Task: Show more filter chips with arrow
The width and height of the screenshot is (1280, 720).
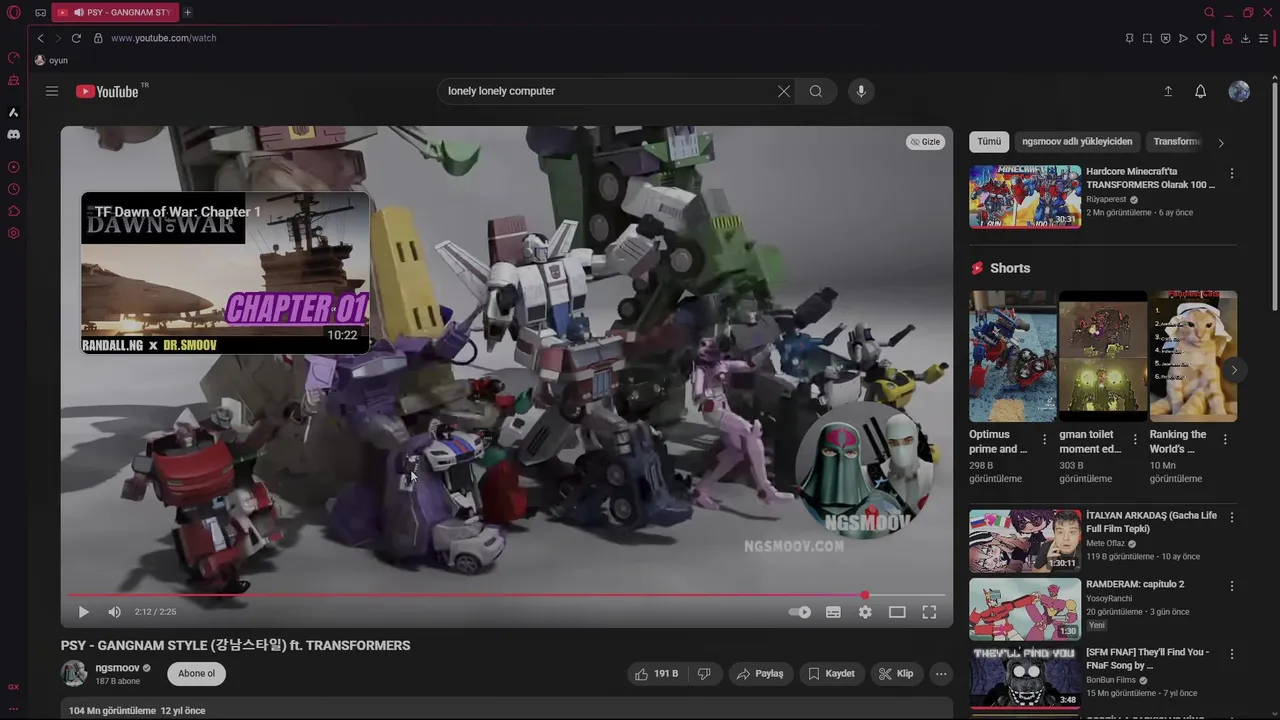Action: 1221,142
